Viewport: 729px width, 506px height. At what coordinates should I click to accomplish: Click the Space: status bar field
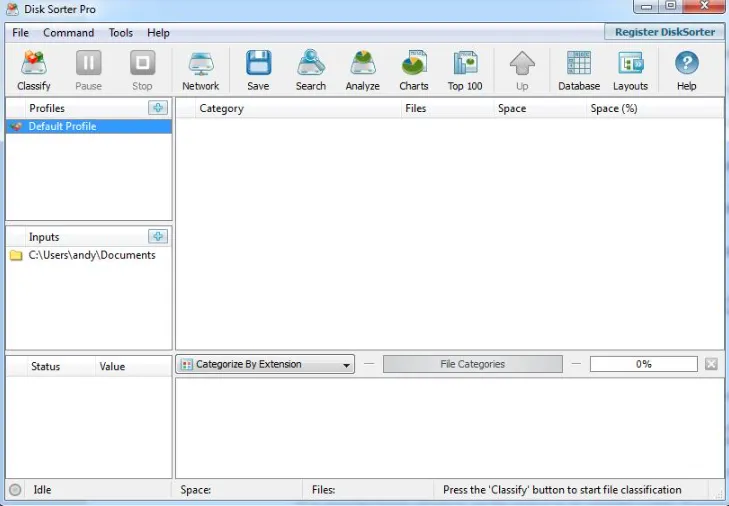(237, 490)
